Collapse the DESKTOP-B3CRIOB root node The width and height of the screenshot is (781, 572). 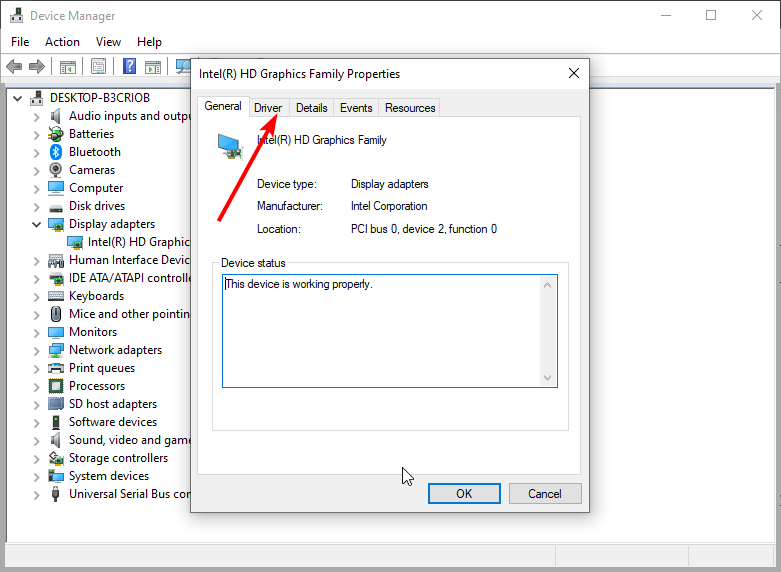17,98
